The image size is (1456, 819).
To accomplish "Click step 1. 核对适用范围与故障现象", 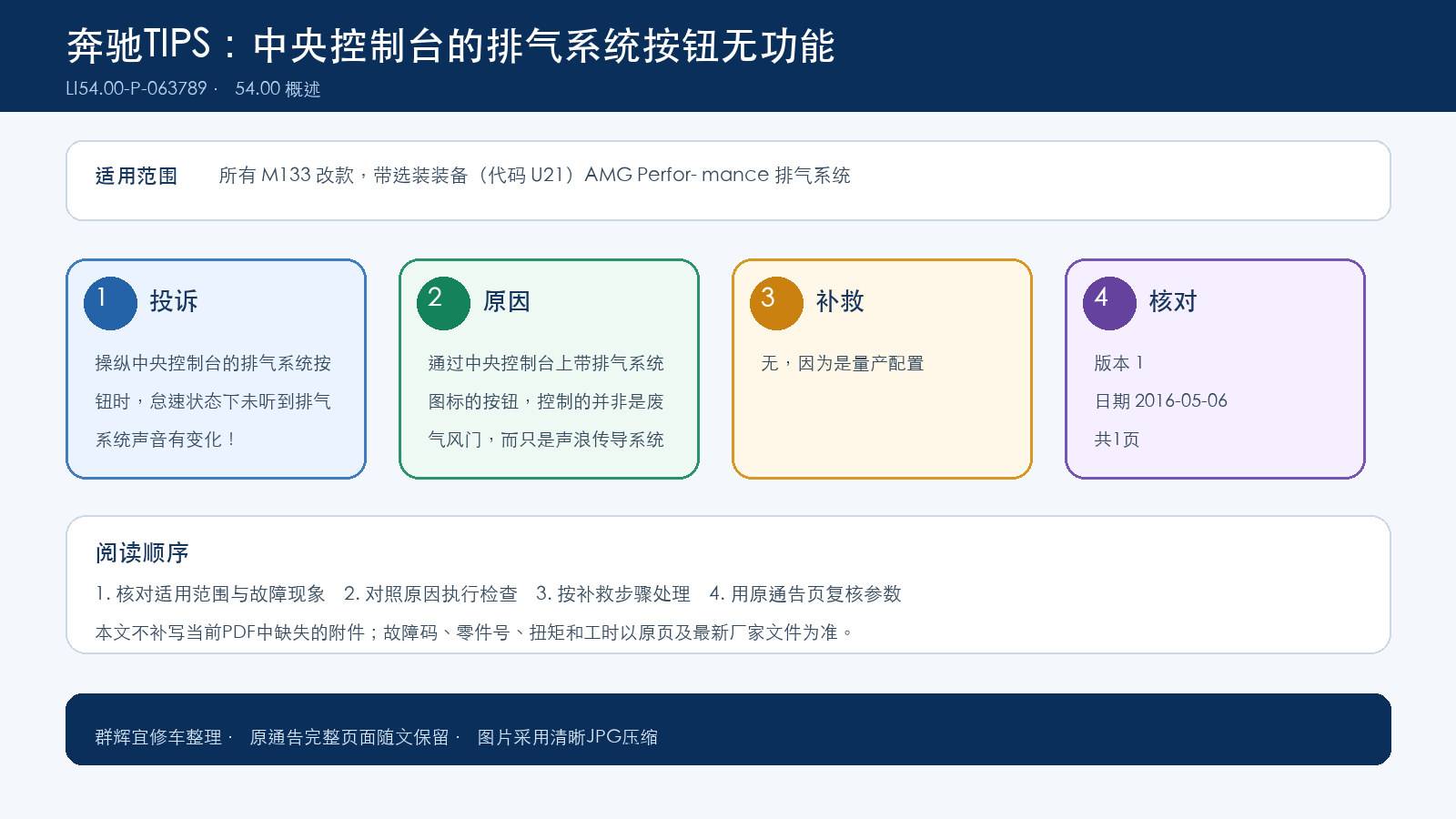I will (210, 594).
